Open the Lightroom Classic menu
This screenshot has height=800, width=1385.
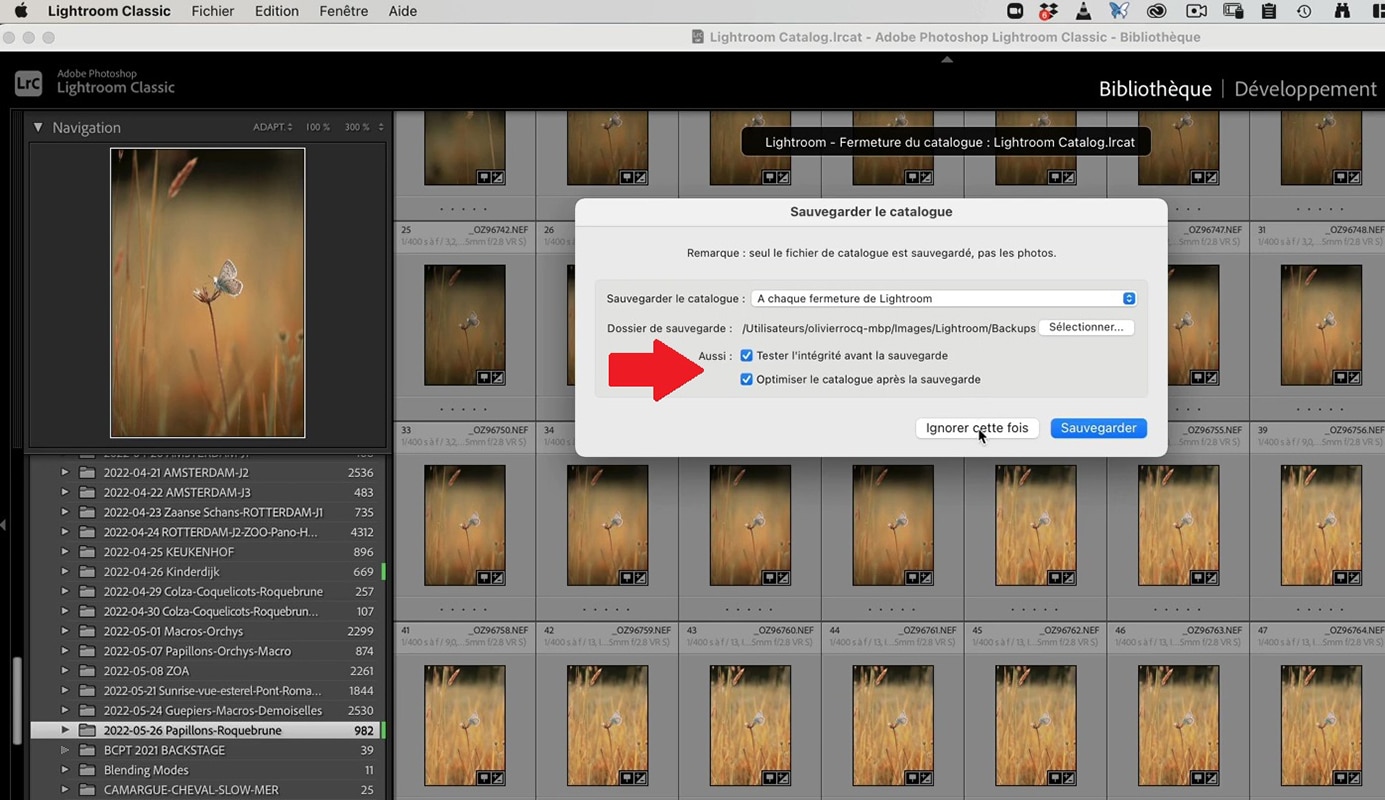(x=109, y=11)
